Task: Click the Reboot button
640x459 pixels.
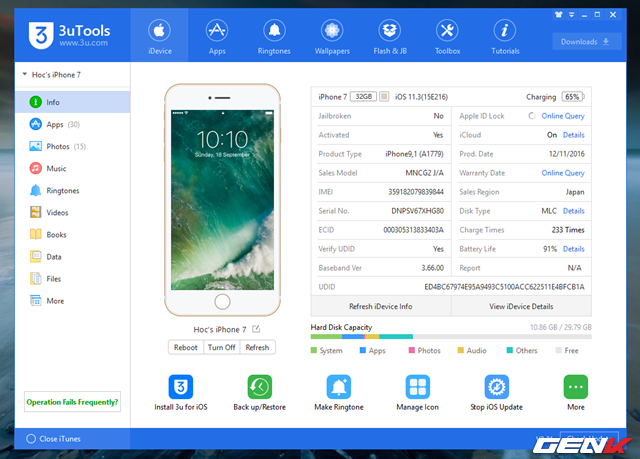Action: pos(186,347)
